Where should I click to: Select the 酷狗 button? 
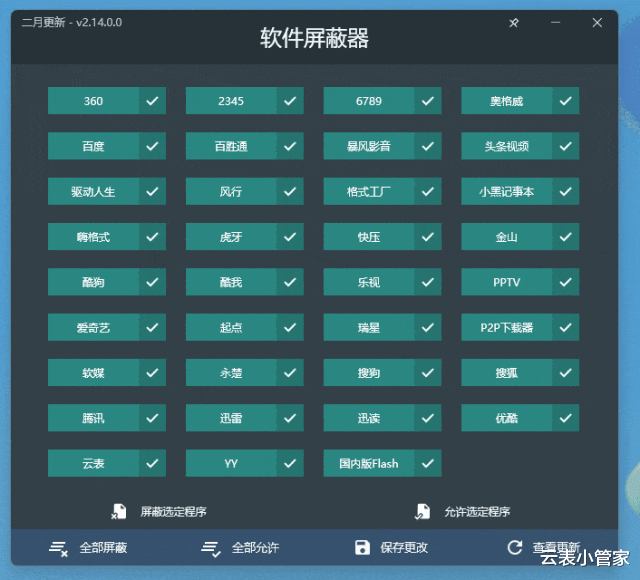tap(93, 282)
